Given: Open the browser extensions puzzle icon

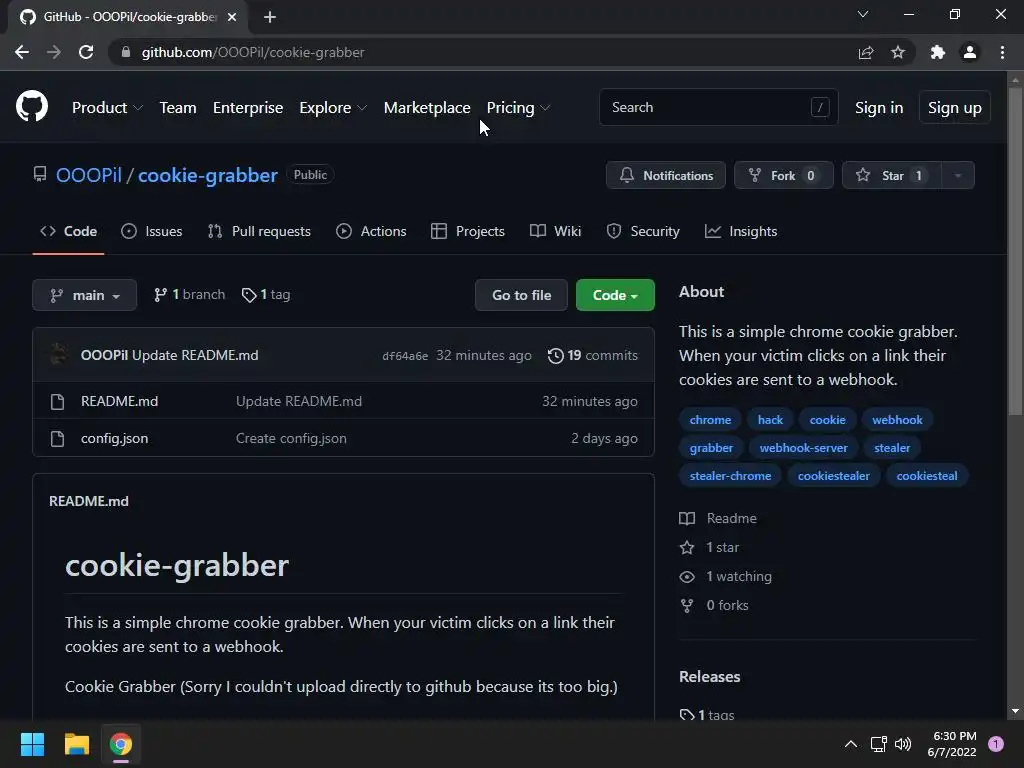Looking at the screenshot, I should [x=938, y=52].
